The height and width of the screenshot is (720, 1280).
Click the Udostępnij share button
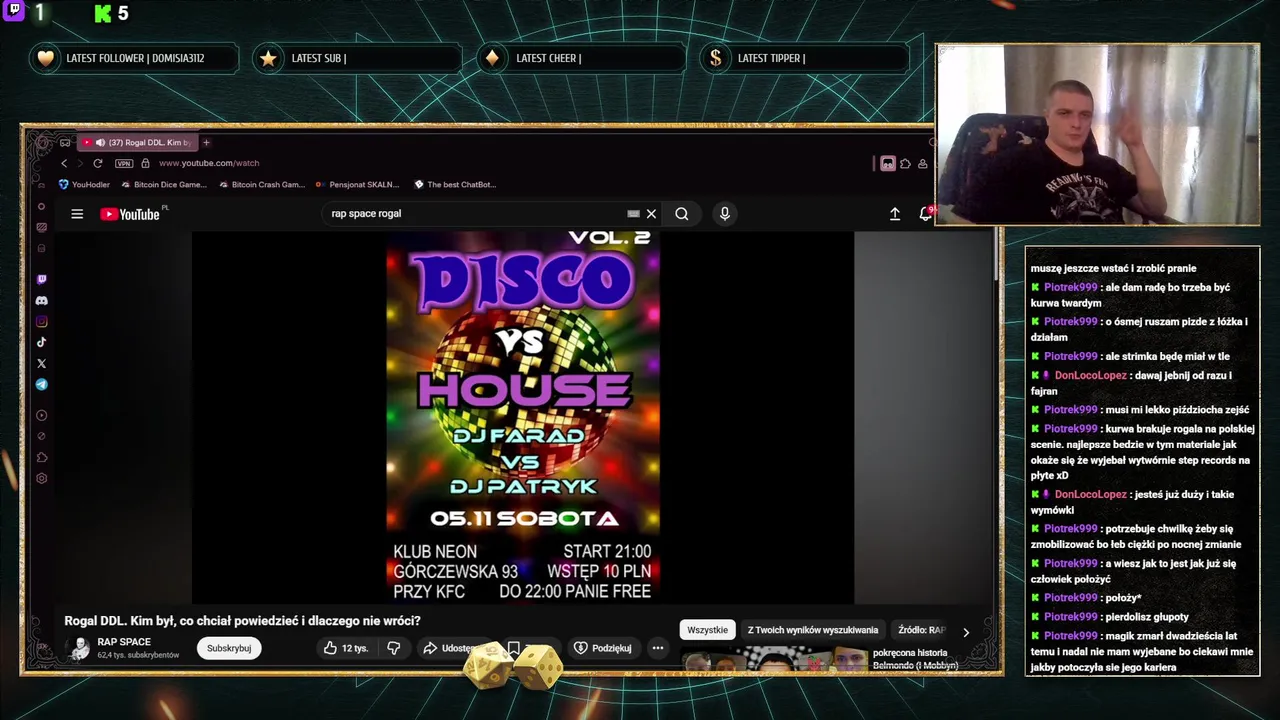(x=450, y=648)
